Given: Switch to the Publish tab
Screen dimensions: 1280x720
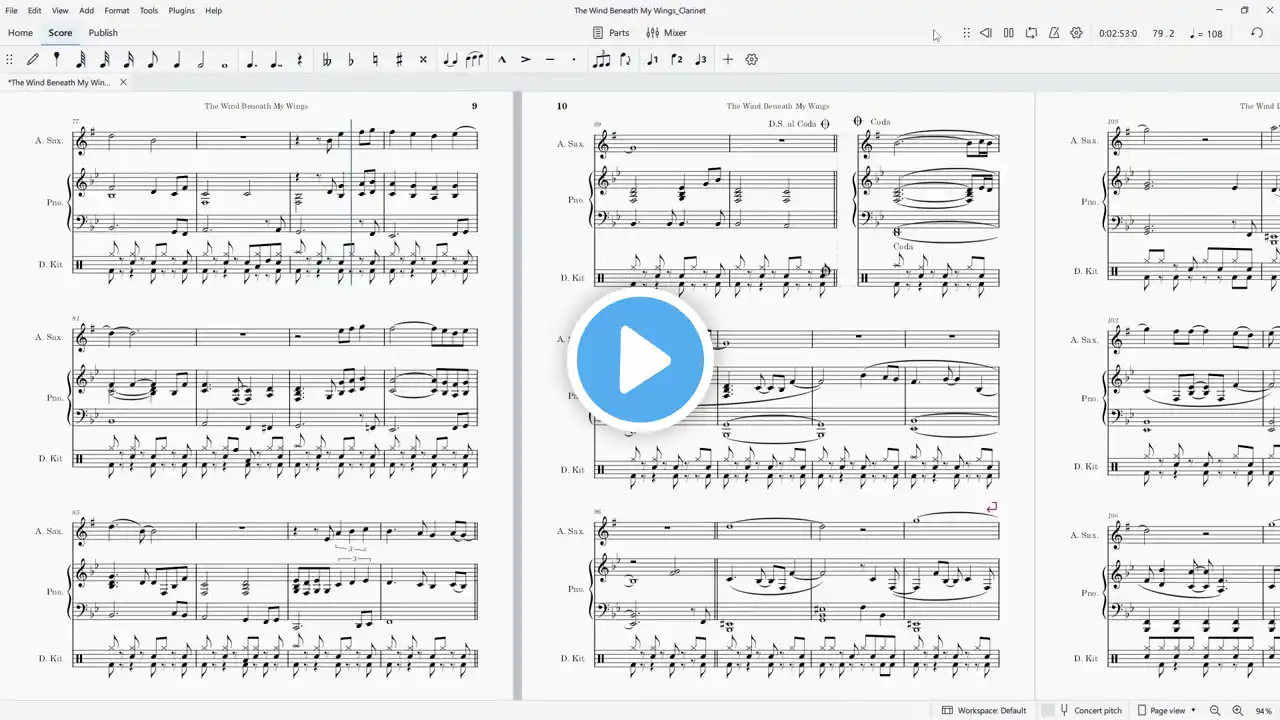Looking at the screenshot, I should click(103, 33).
